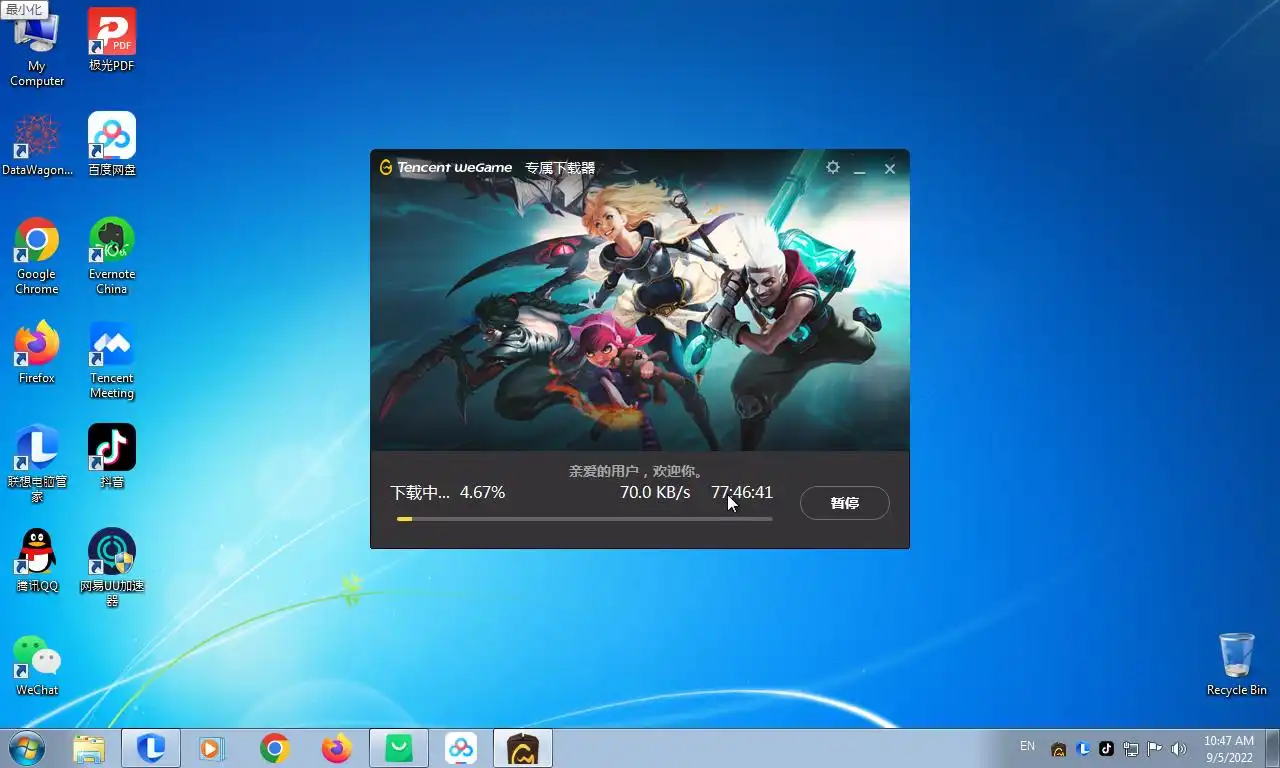Open Action Center flag tray icon

pos(1154,748)
